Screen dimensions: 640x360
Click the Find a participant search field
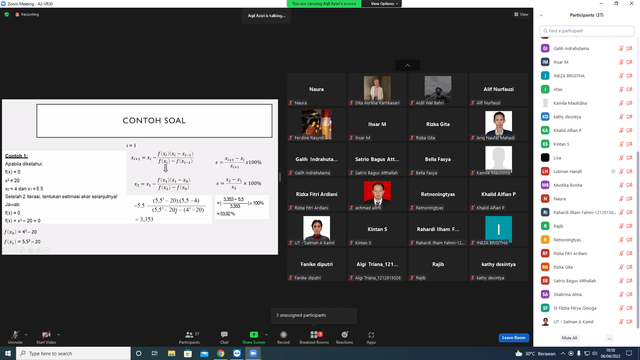pos(587,31)
